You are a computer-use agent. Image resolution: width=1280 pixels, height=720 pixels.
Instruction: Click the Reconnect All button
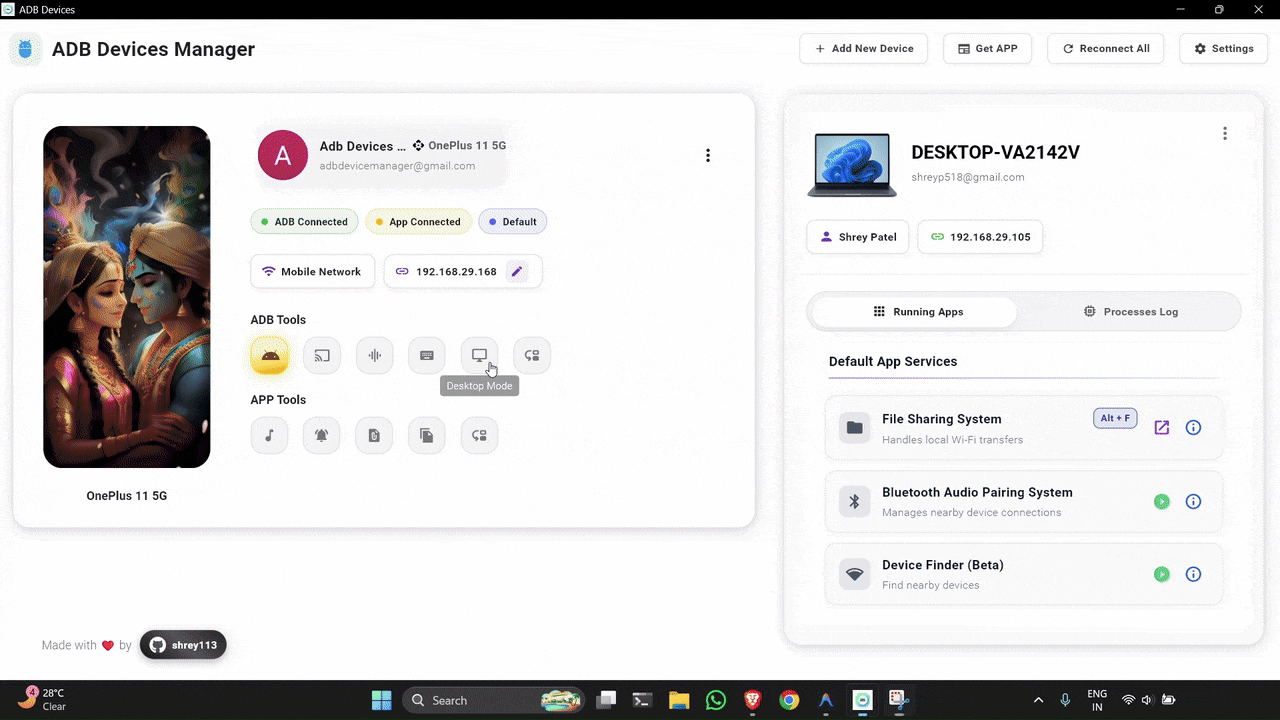(x=1105, y=48)
